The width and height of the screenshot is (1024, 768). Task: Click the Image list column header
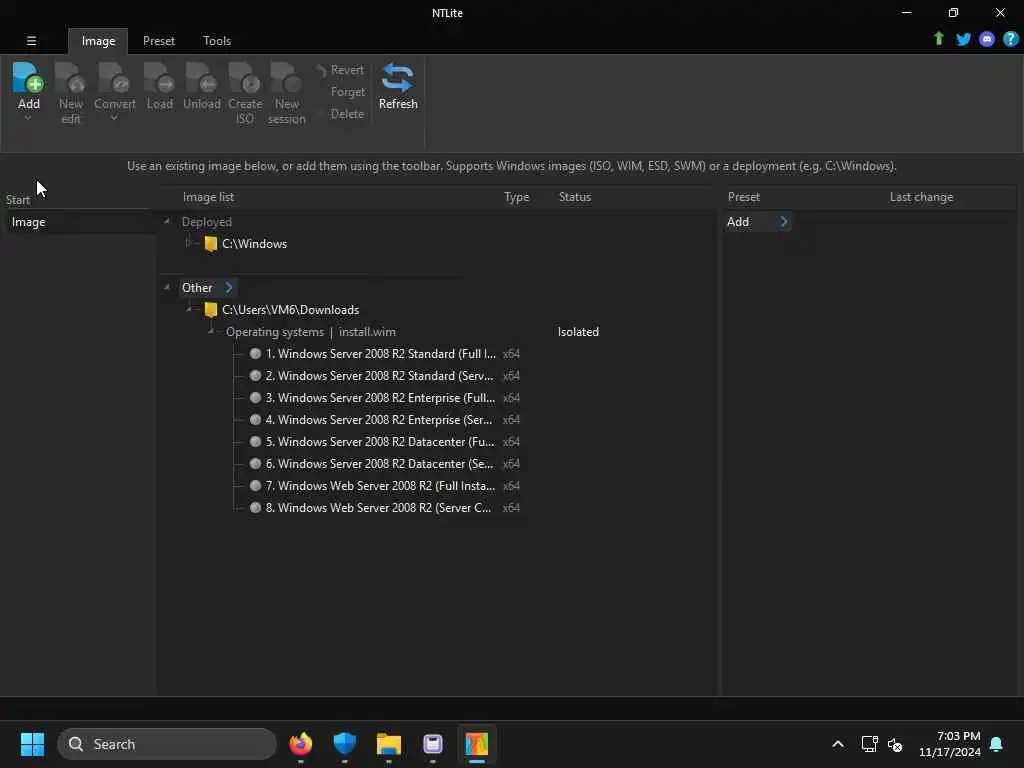(208, 197)
